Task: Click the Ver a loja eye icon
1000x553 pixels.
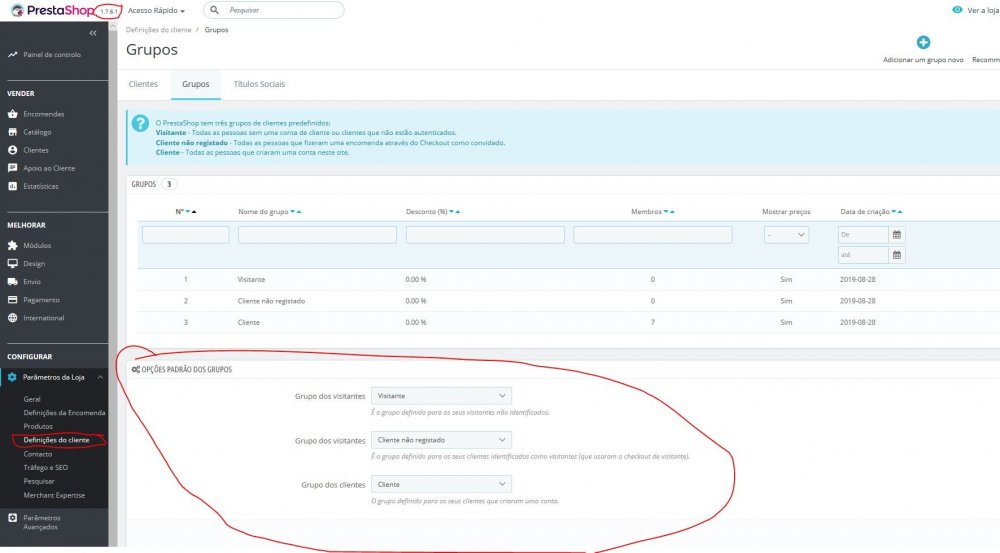Action: [957, 10]
